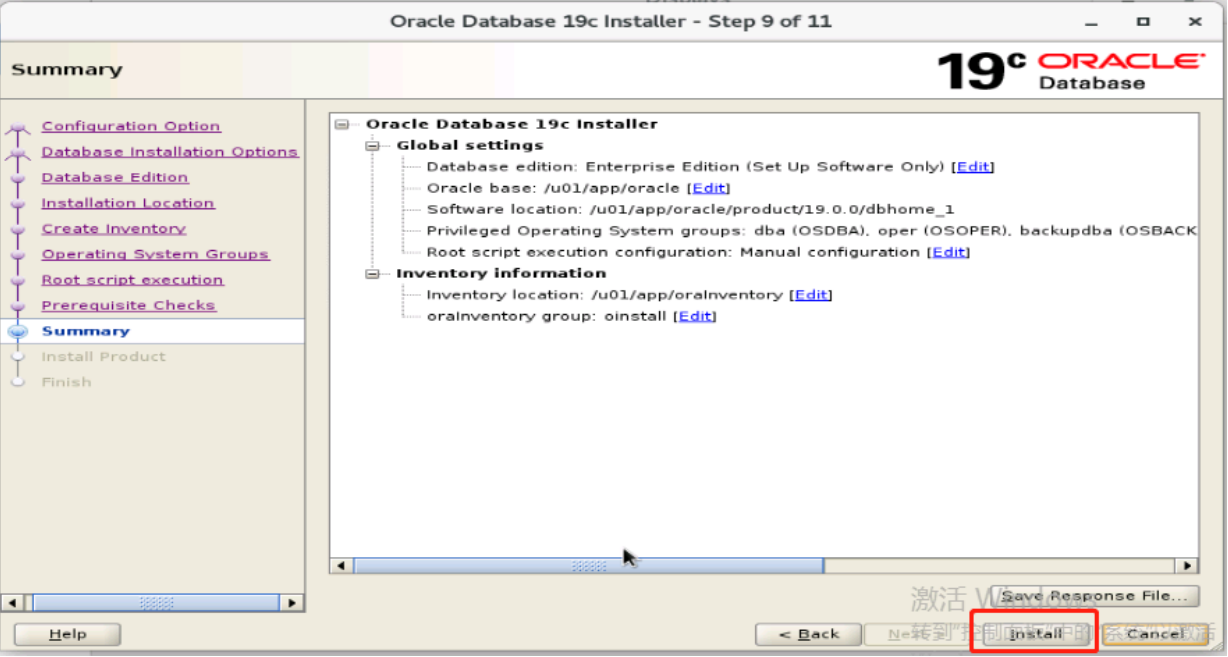
Task: Click the Help button
Action: 67,634
